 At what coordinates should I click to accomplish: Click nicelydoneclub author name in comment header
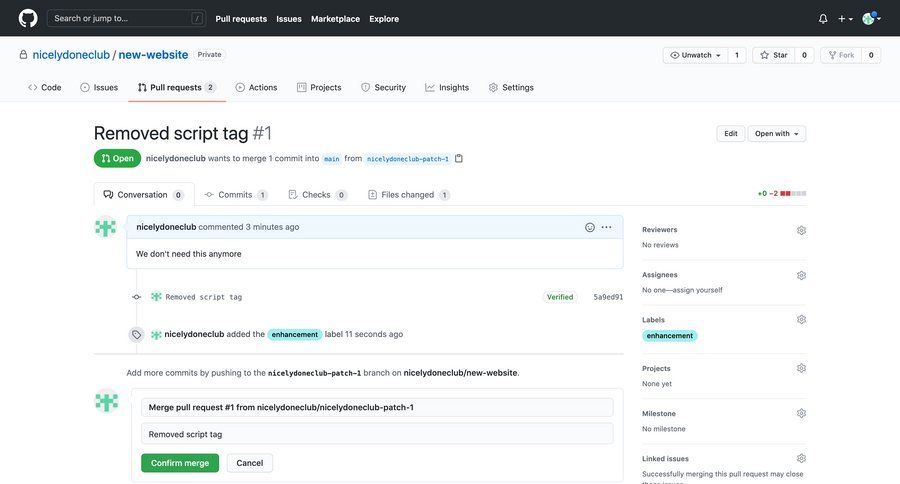click(166, 227)
